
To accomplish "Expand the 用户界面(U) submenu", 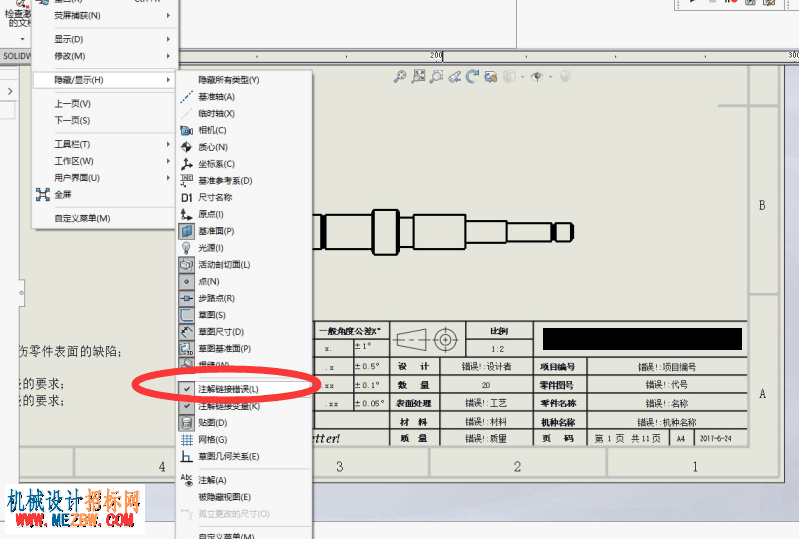I will tap(104, 178).
